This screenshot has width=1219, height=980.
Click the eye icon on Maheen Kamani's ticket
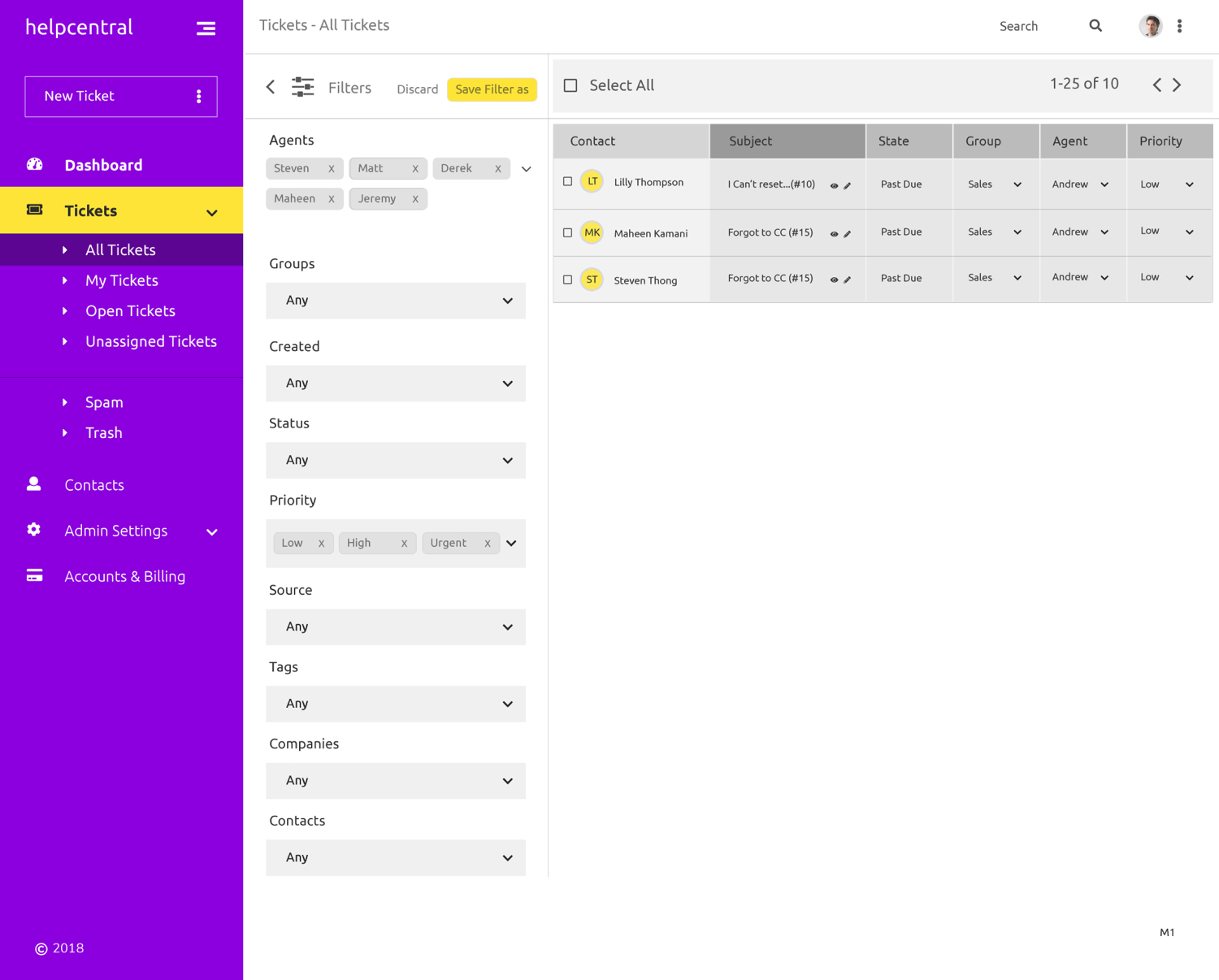(x=834, y=234)
